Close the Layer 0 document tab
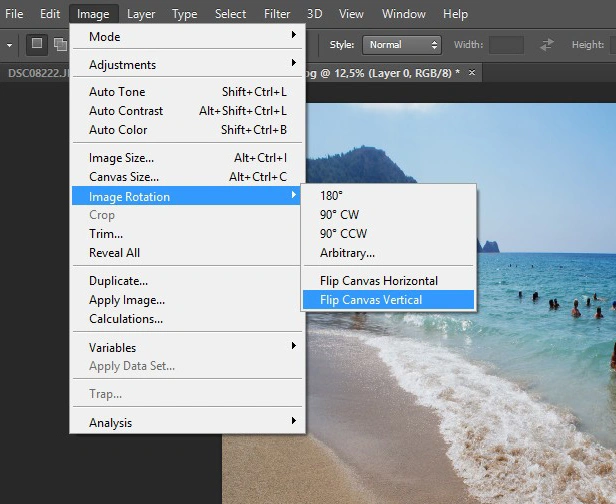Image resolution: width=616 pixels, height=504 pixels. pos(472,73)
